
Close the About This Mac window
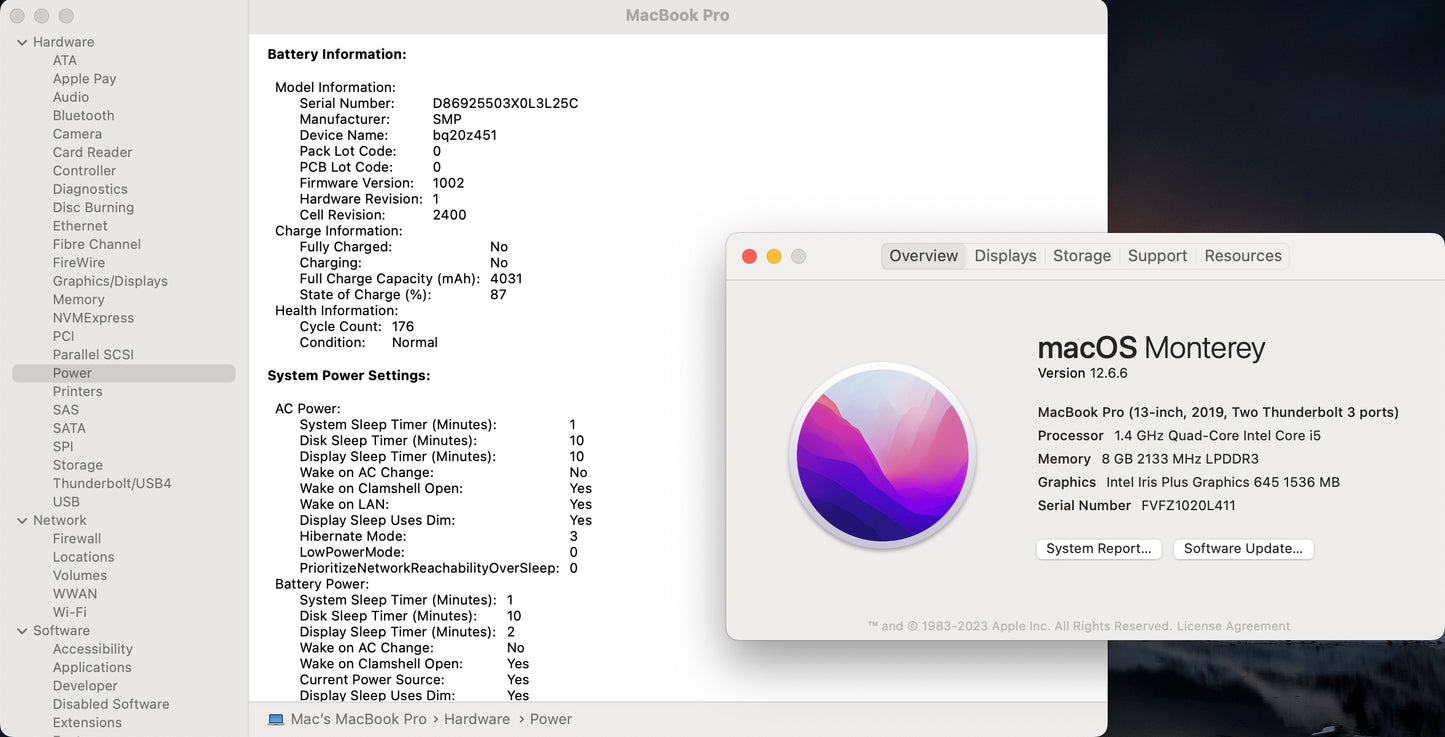[x=749, y=256]
